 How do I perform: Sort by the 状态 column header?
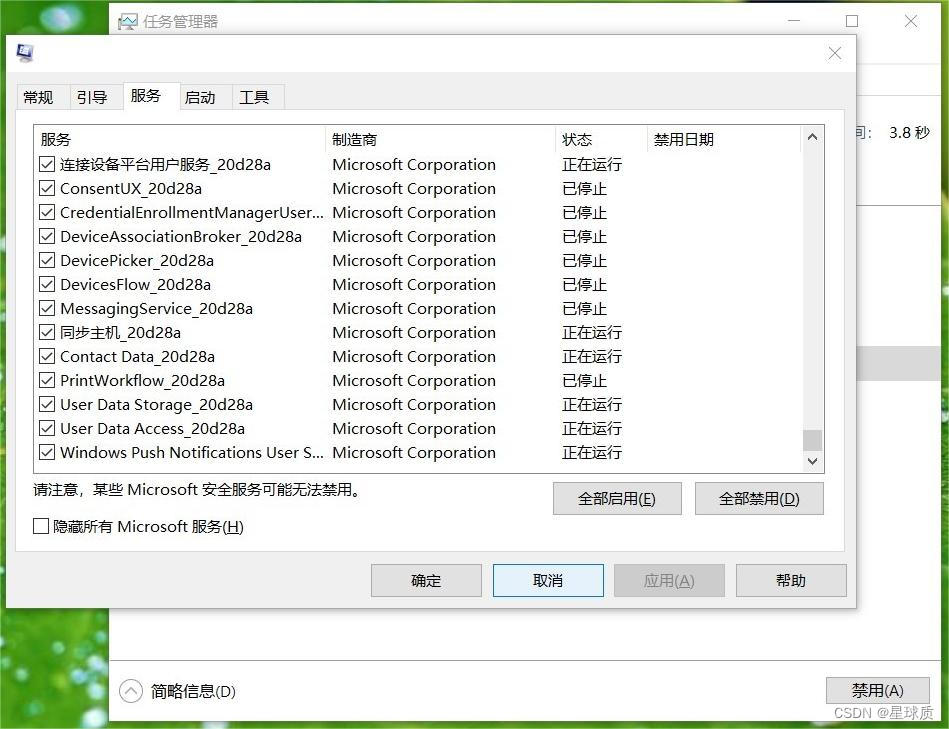(601, 139)
